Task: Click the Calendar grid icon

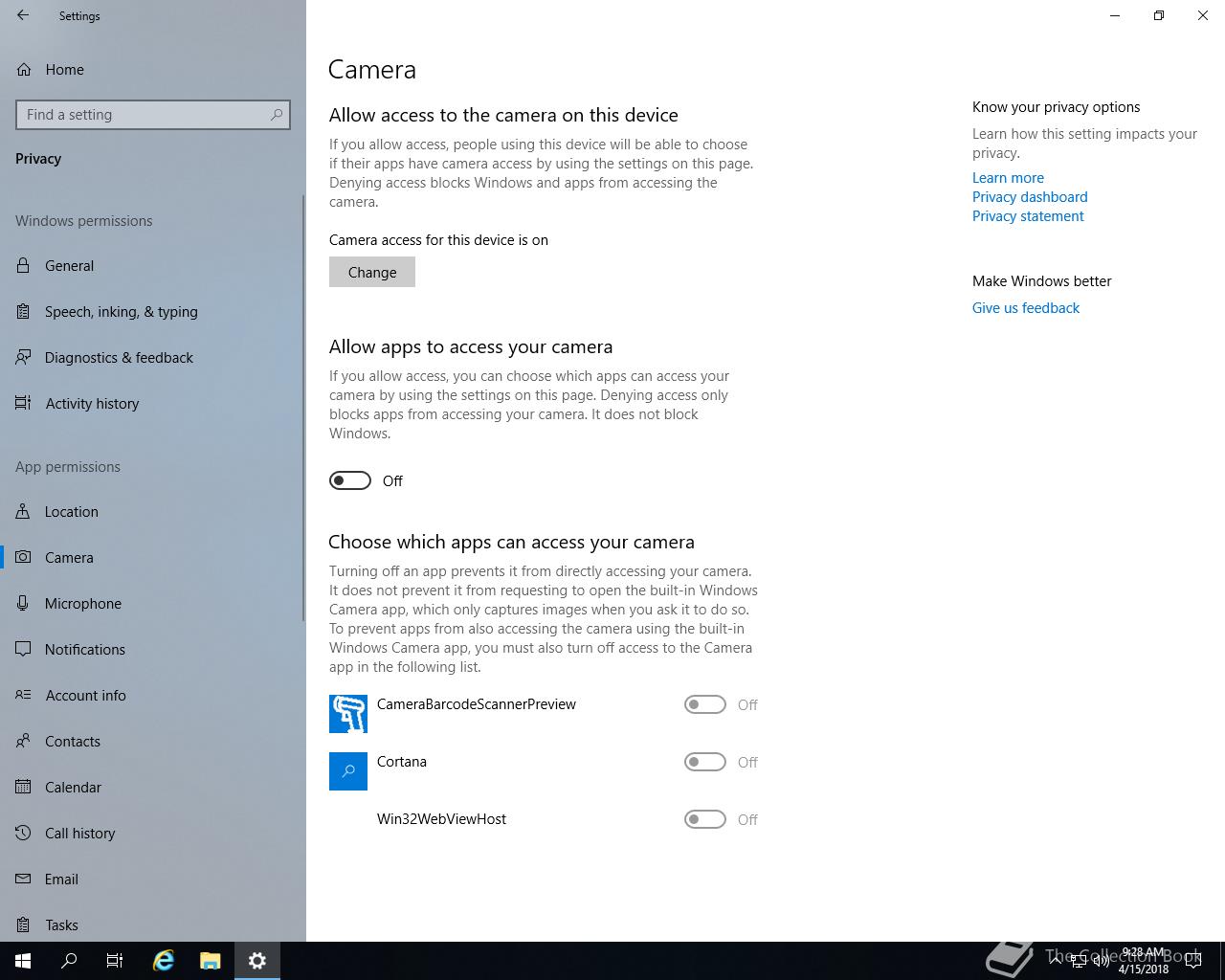Action: [x=24, y=787]
